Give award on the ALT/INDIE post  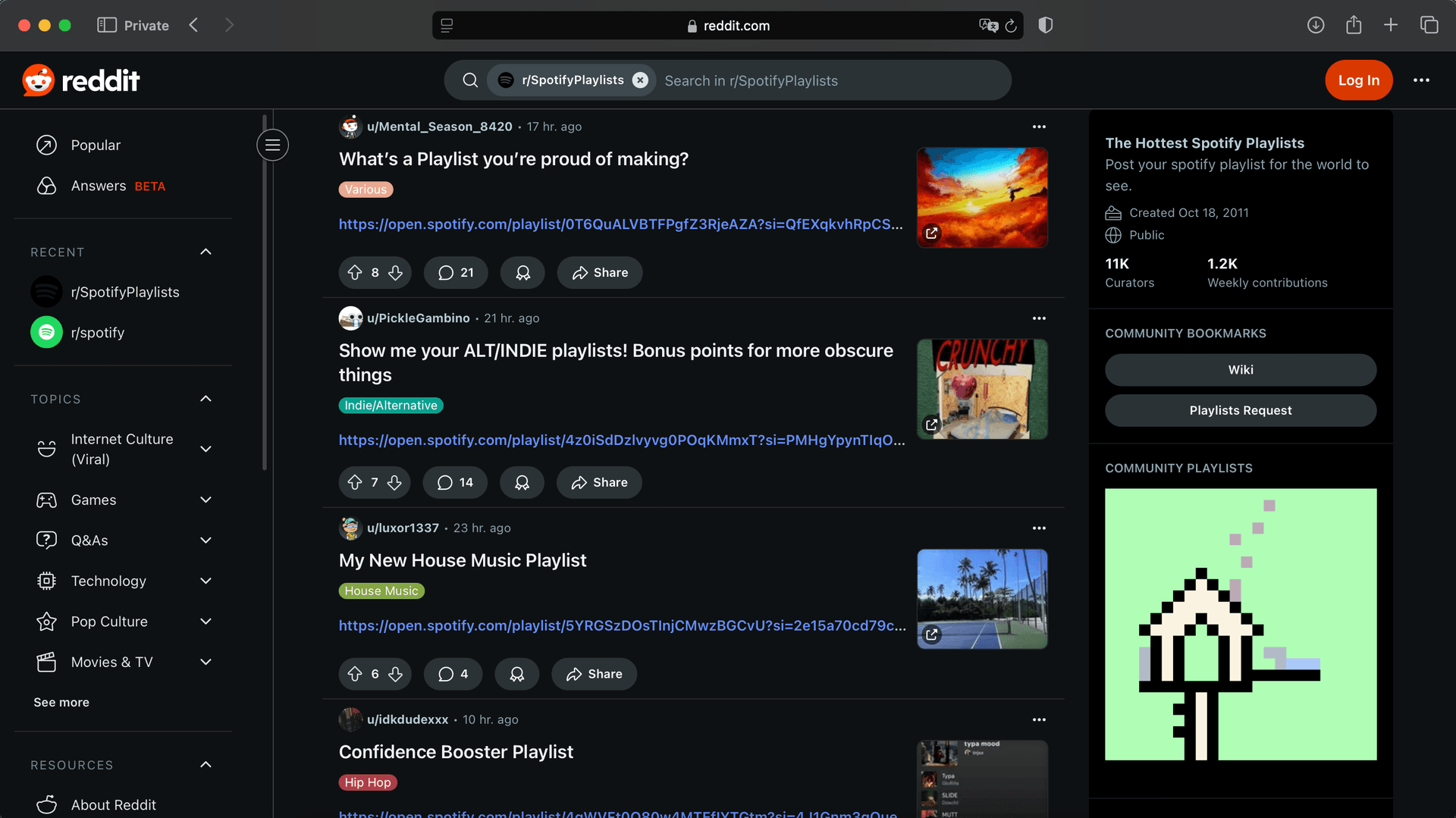pyautogui.click(x=522, y=483)
